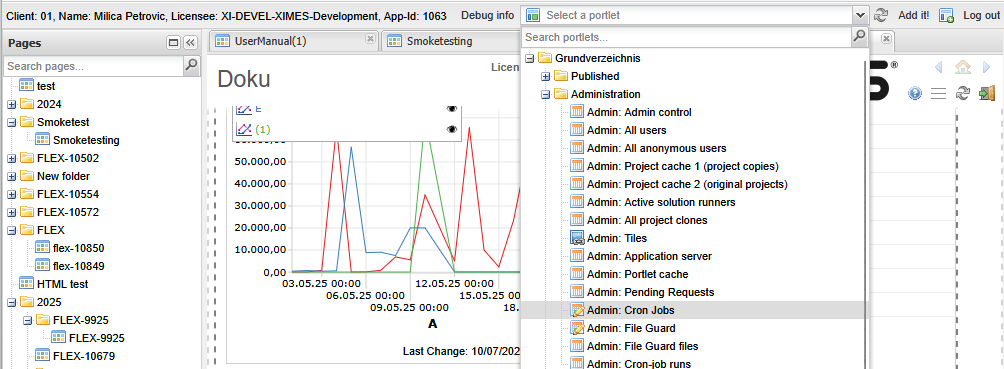This screenshot has width=1004, height=369.
Task: Click the Admin: Tiles portlet icon
Action: pos(578,238)
